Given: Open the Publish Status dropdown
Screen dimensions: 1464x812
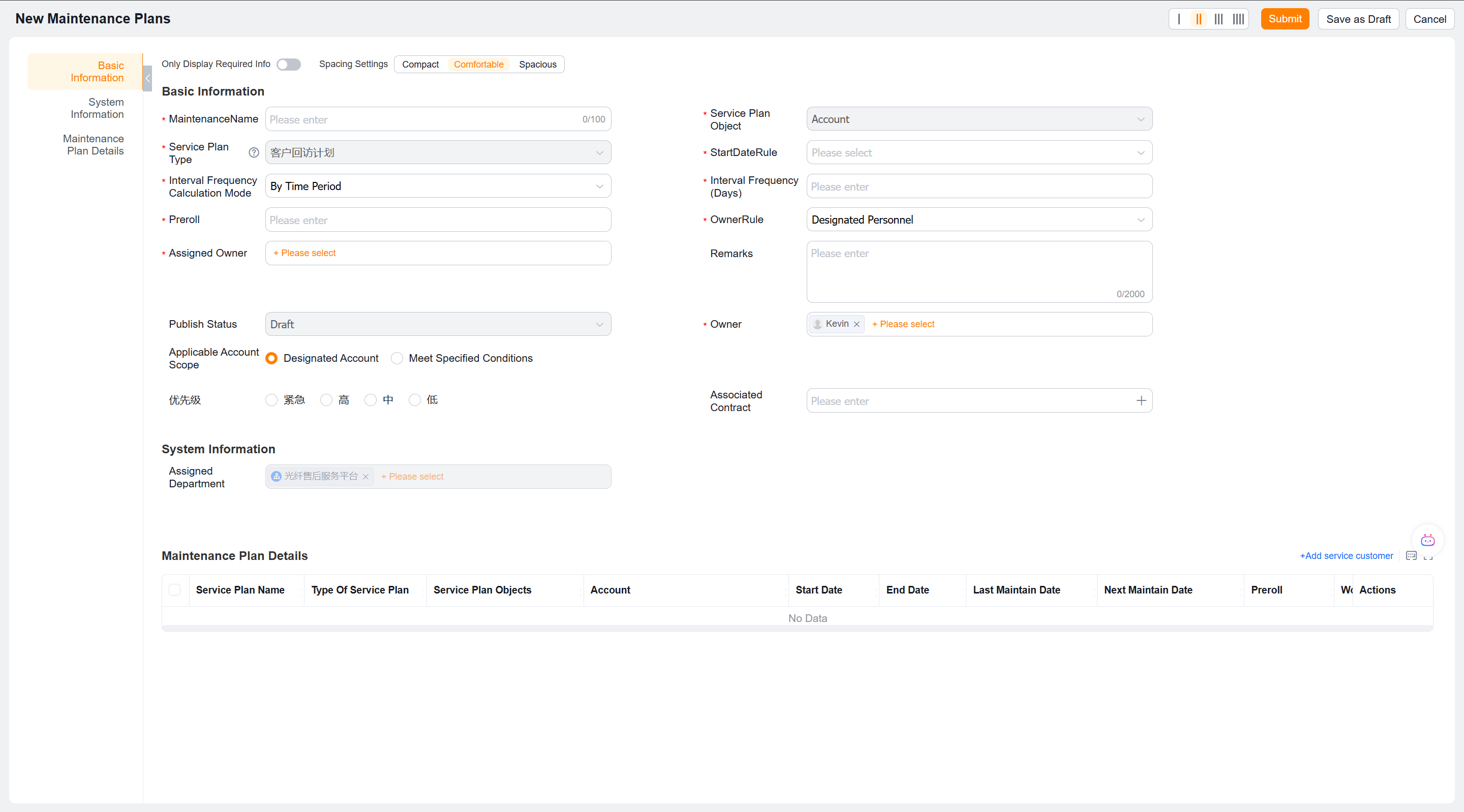Looking at the screenshot, I should (438, 324).
